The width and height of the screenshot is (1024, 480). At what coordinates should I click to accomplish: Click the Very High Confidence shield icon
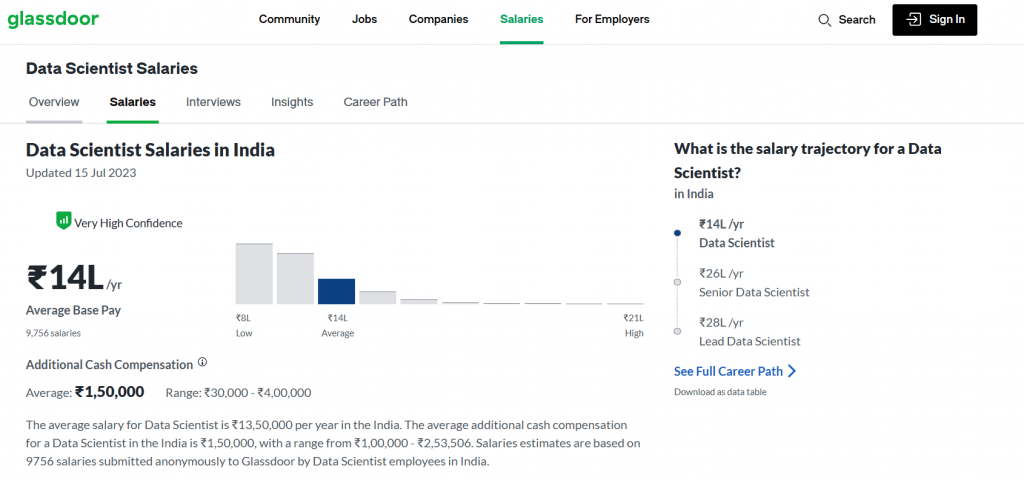click(x=63, y=221)
